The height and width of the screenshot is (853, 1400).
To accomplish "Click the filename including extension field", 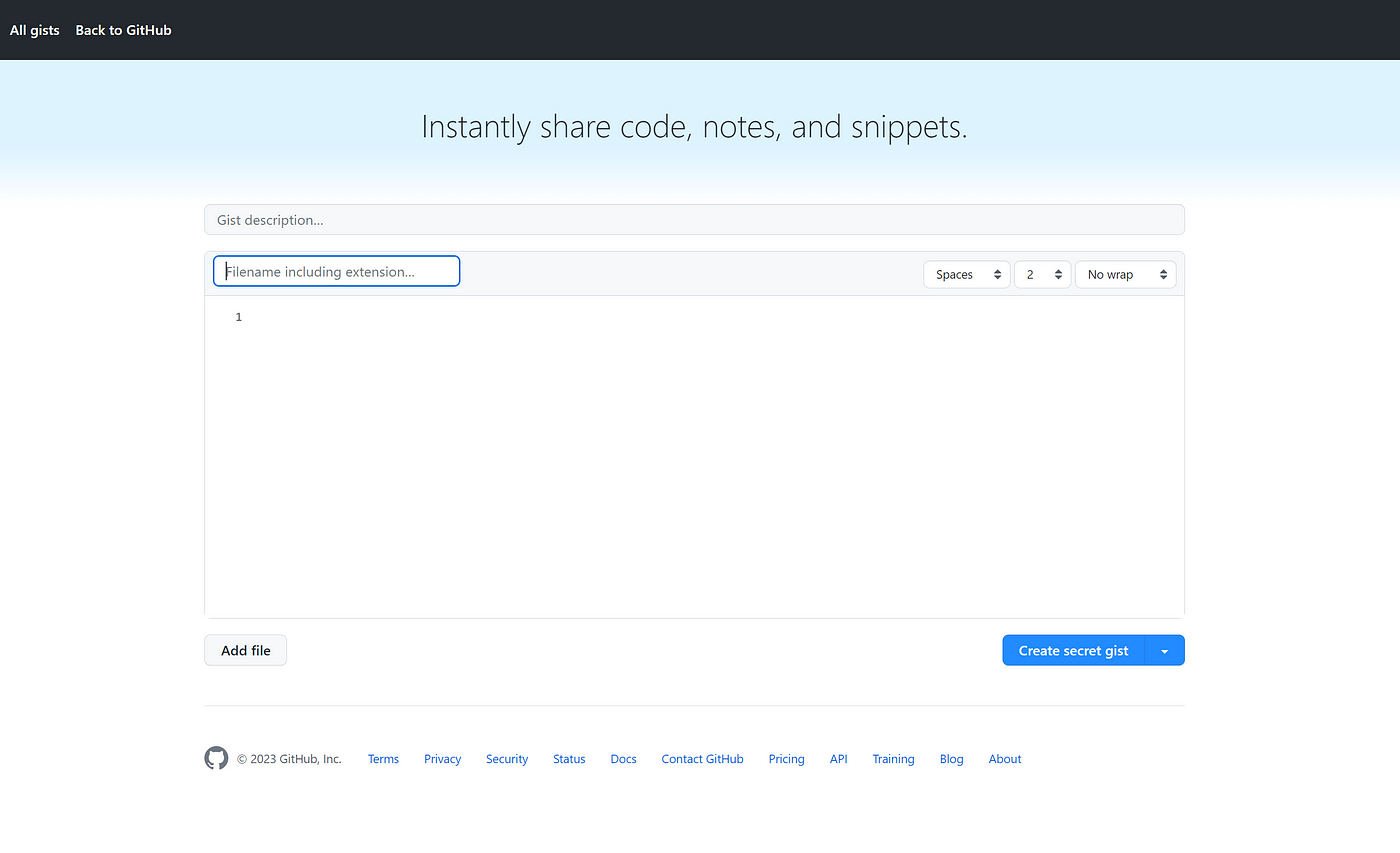I will point(336,271).
